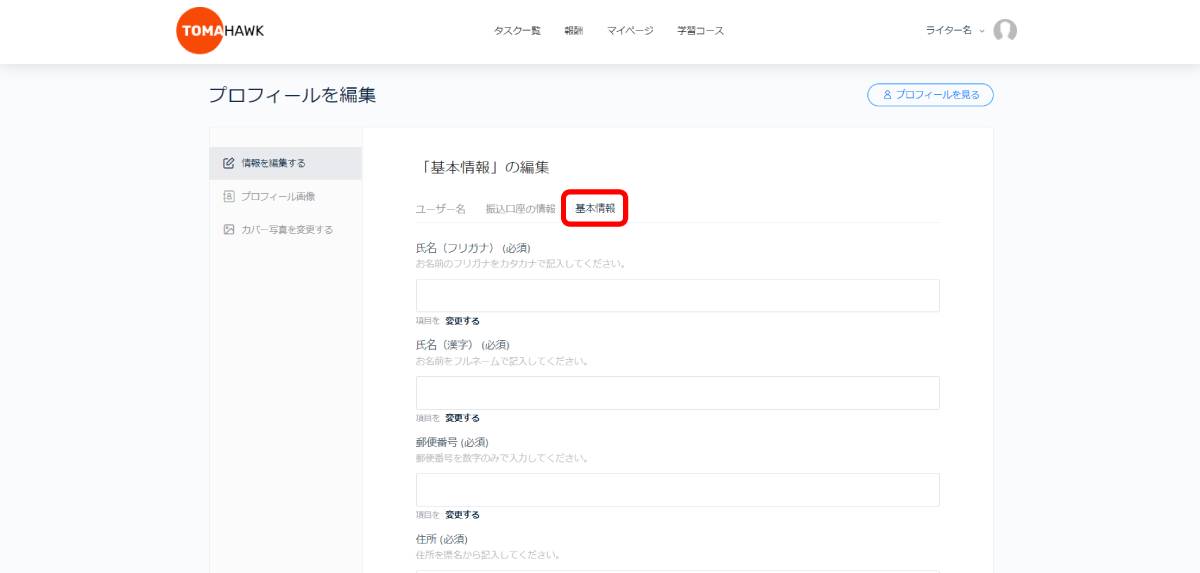Open マイページ from the header
1200x573 pixels.
(x=630, y=31)
